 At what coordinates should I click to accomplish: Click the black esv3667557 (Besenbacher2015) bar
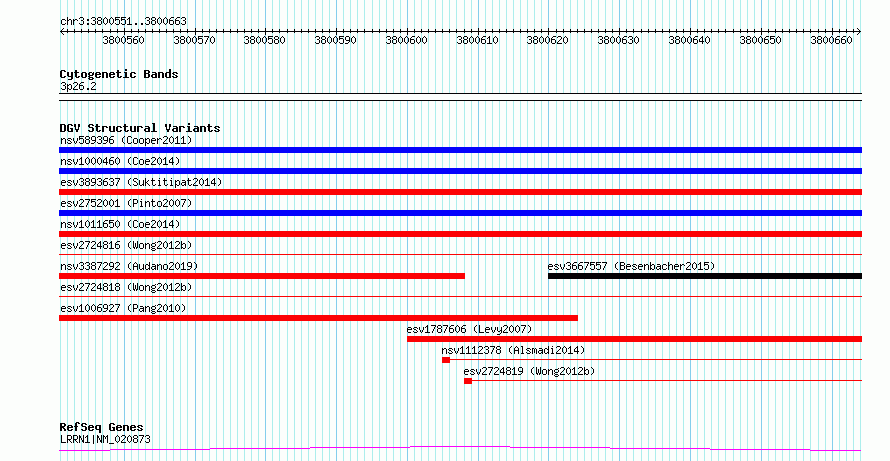point(705,276)
